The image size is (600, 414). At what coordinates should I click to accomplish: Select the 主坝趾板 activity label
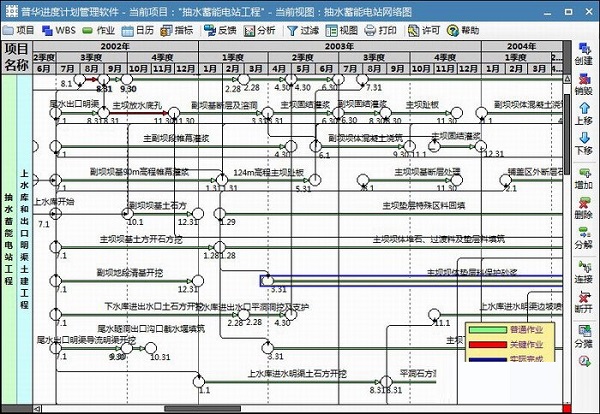(422, 104)
